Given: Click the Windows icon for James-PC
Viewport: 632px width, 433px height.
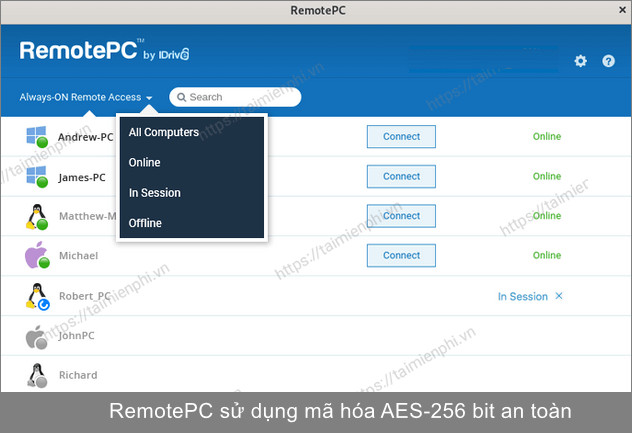Looking at the screenshot, I should point(37,177).
